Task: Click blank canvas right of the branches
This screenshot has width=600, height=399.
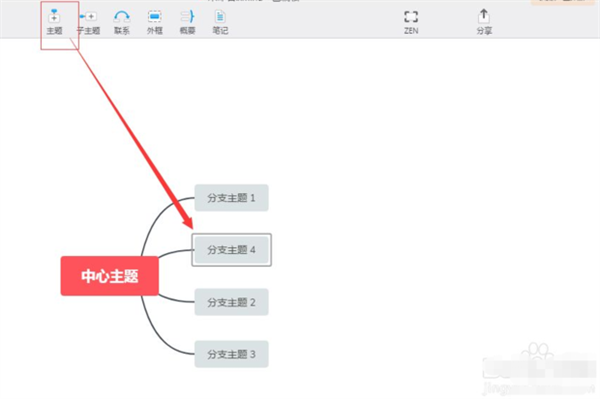Action: pyautogui.click(x=421, y=230)
